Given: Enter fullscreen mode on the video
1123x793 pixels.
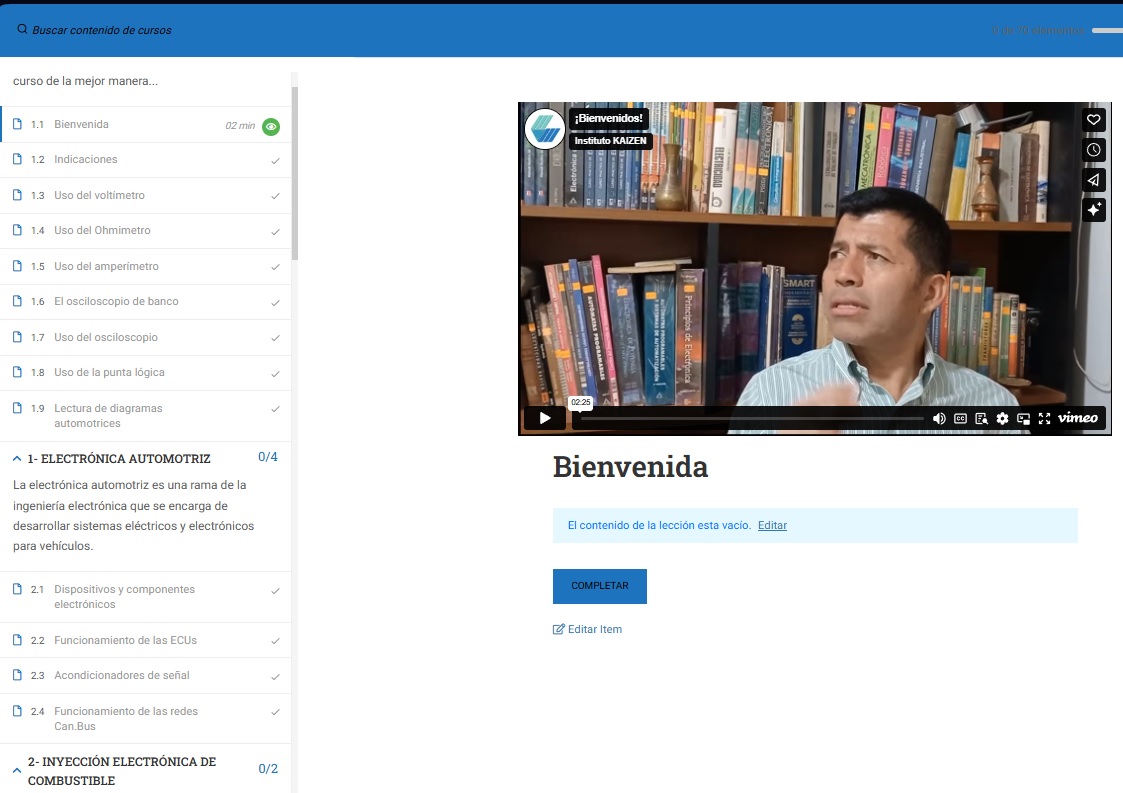Looking at the screenshot, I should (x=1044, y=419).
